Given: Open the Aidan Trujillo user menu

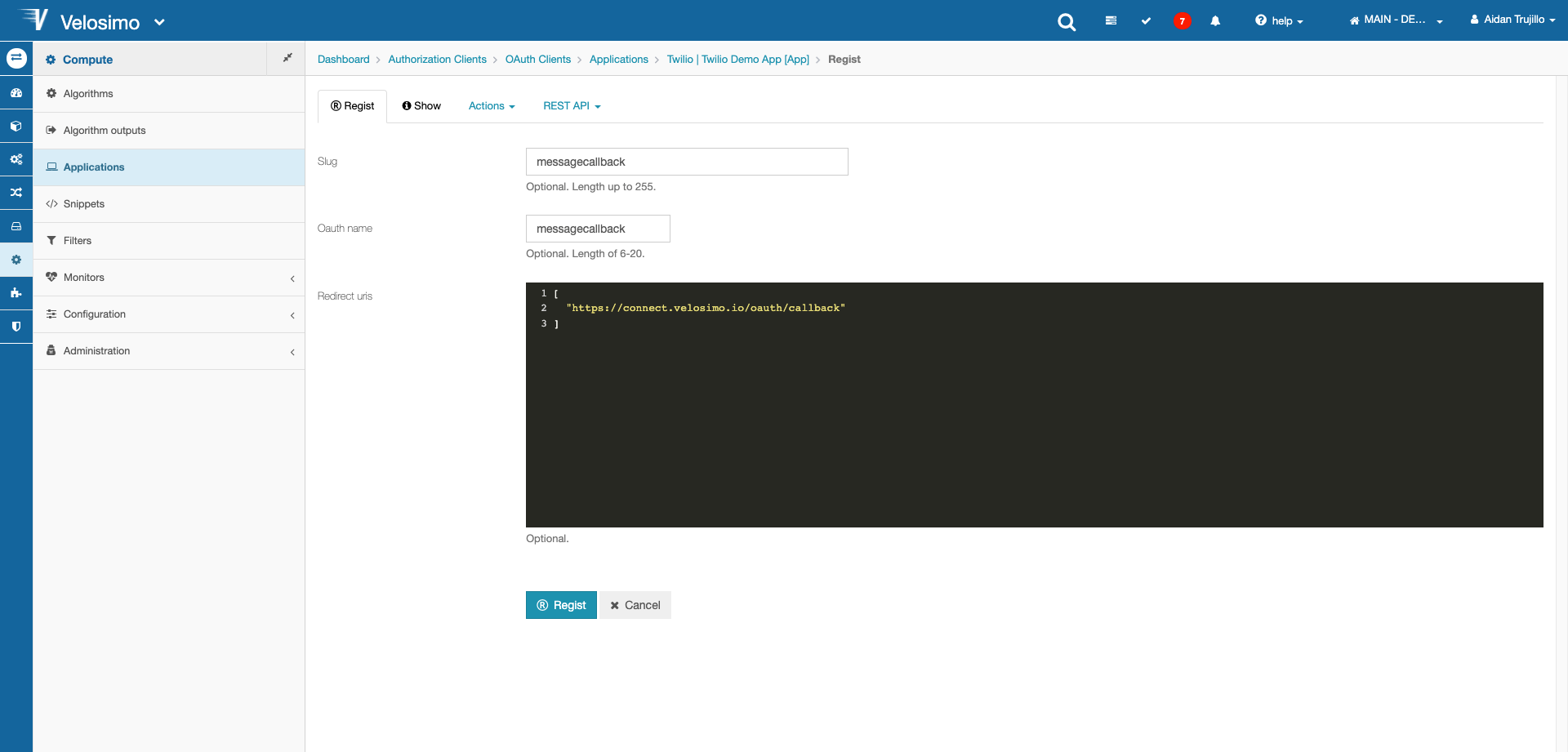Looking at the screenshot, I should click(x=1512, y=20).
